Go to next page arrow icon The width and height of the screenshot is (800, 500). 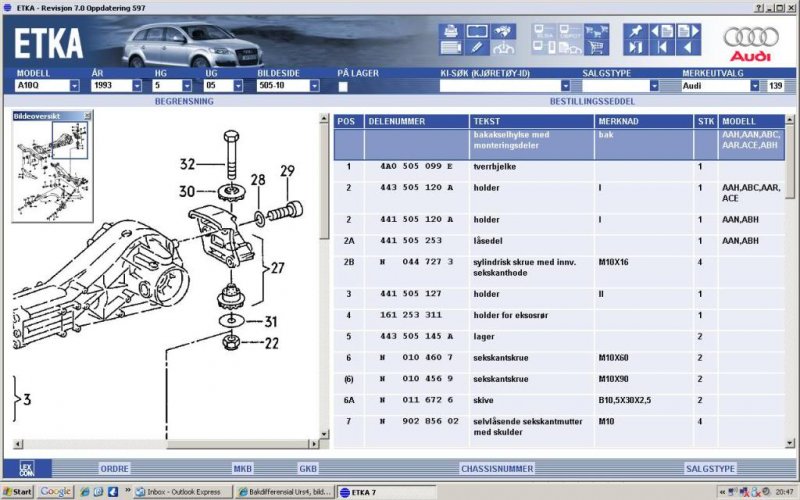(688, 31)
